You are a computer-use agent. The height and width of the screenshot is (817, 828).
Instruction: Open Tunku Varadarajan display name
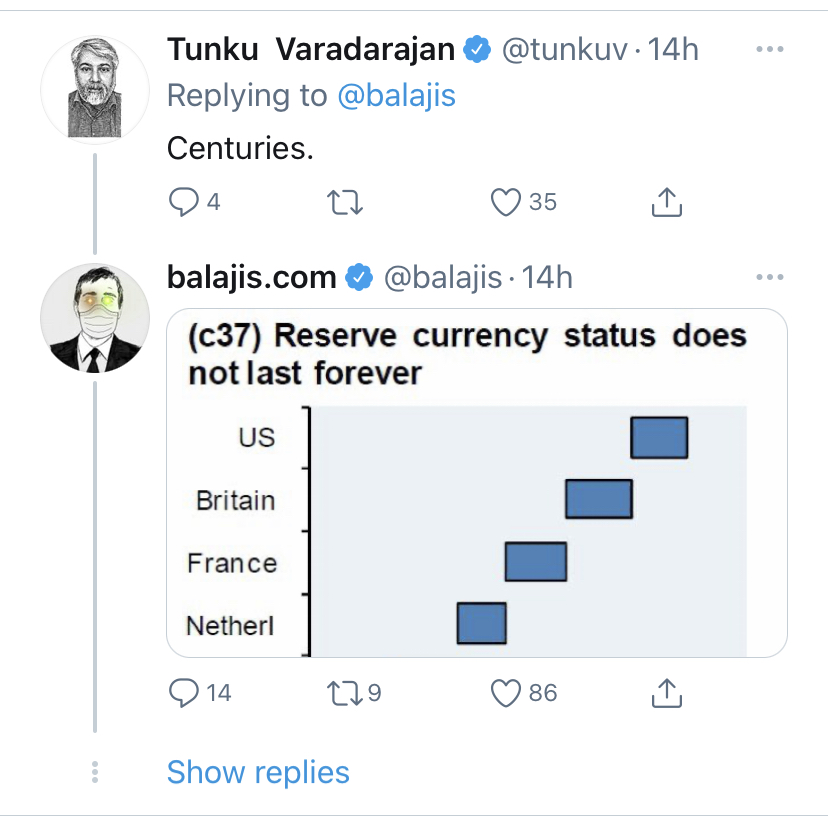point(311,50)
